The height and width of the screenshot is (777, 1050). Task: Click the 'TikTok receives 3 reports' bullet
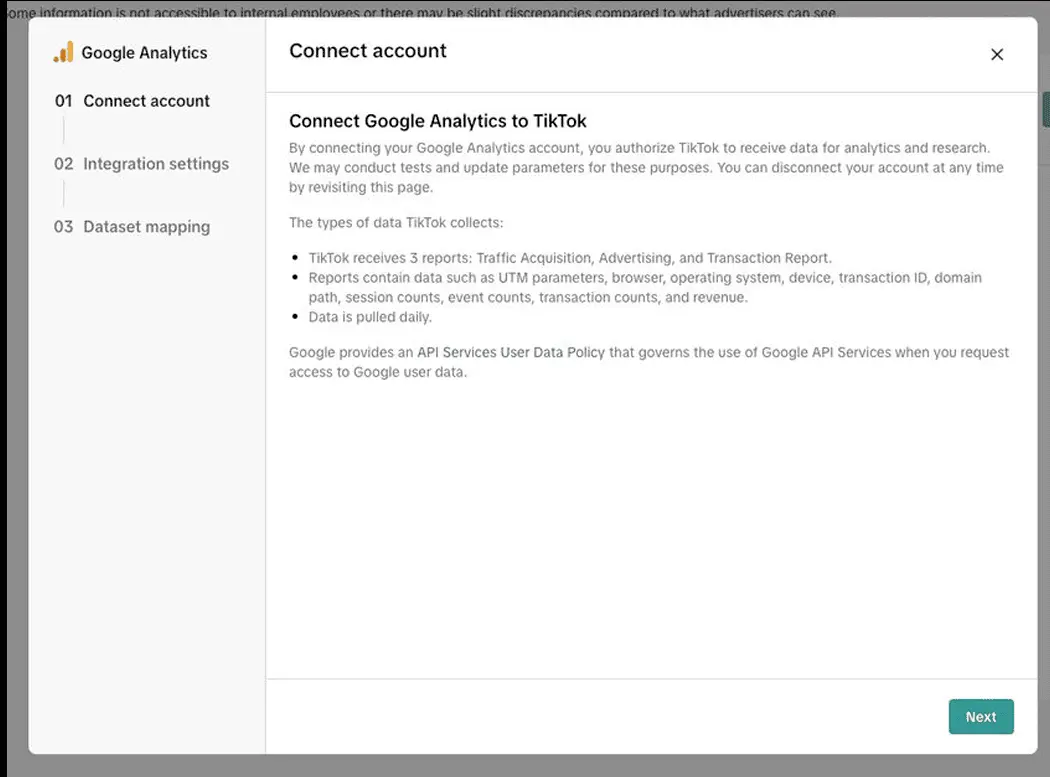coord(570,258)
